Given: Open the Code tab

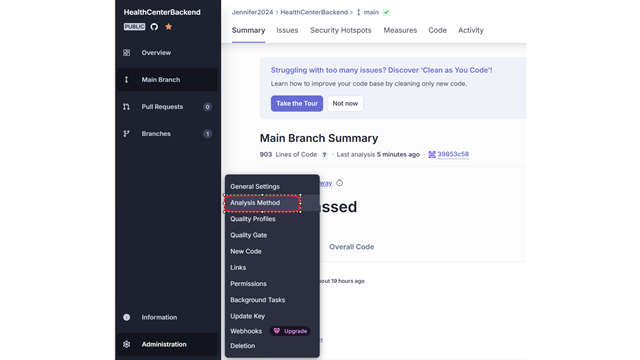Looking at the screenshot, I should coord(437,30).
